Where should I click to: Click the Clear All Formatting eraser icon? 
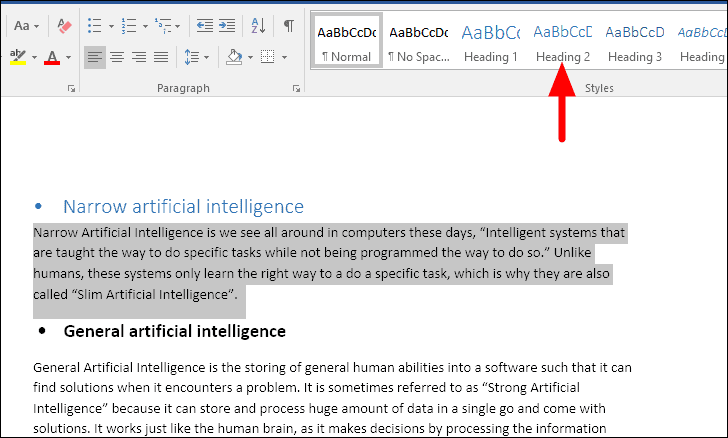pos(64,26)
